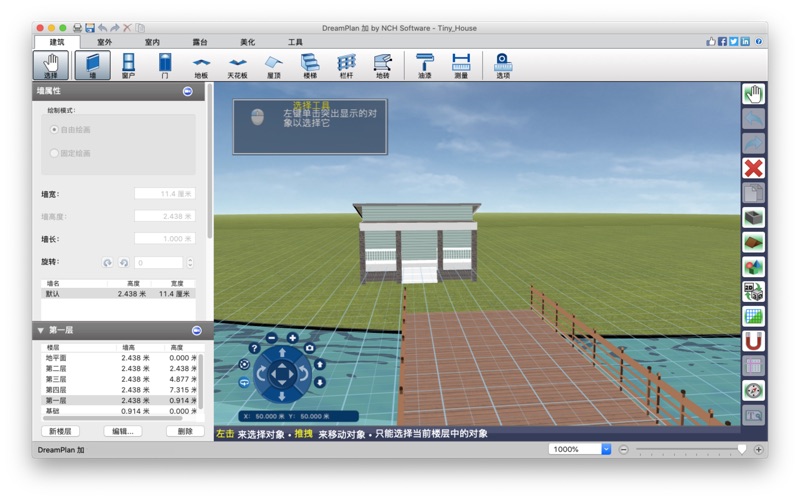Viewport: 800px width, 500px height.
Task: Select 自由绘画 radio button
Action: pos(55,130)
